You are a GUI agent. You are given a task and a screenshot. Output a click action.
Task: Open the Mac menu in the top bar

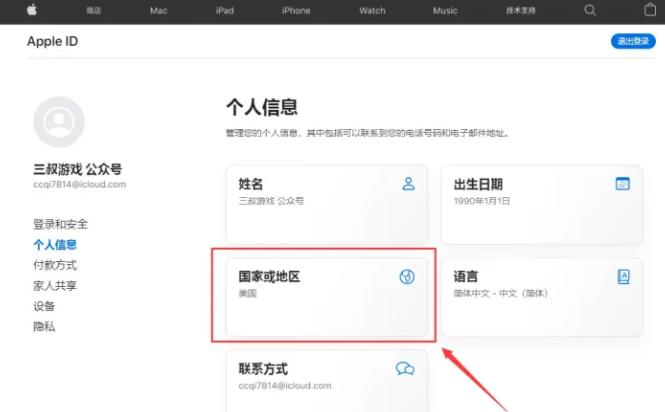[x=158, y=10]
